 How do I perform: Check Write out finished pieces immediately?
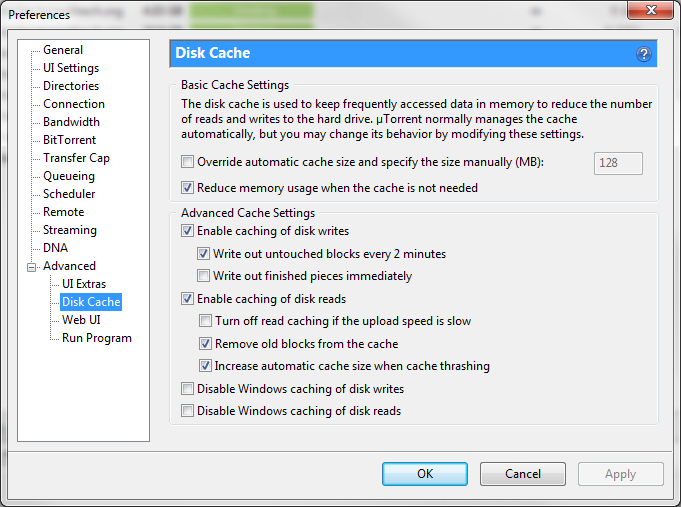204,276
